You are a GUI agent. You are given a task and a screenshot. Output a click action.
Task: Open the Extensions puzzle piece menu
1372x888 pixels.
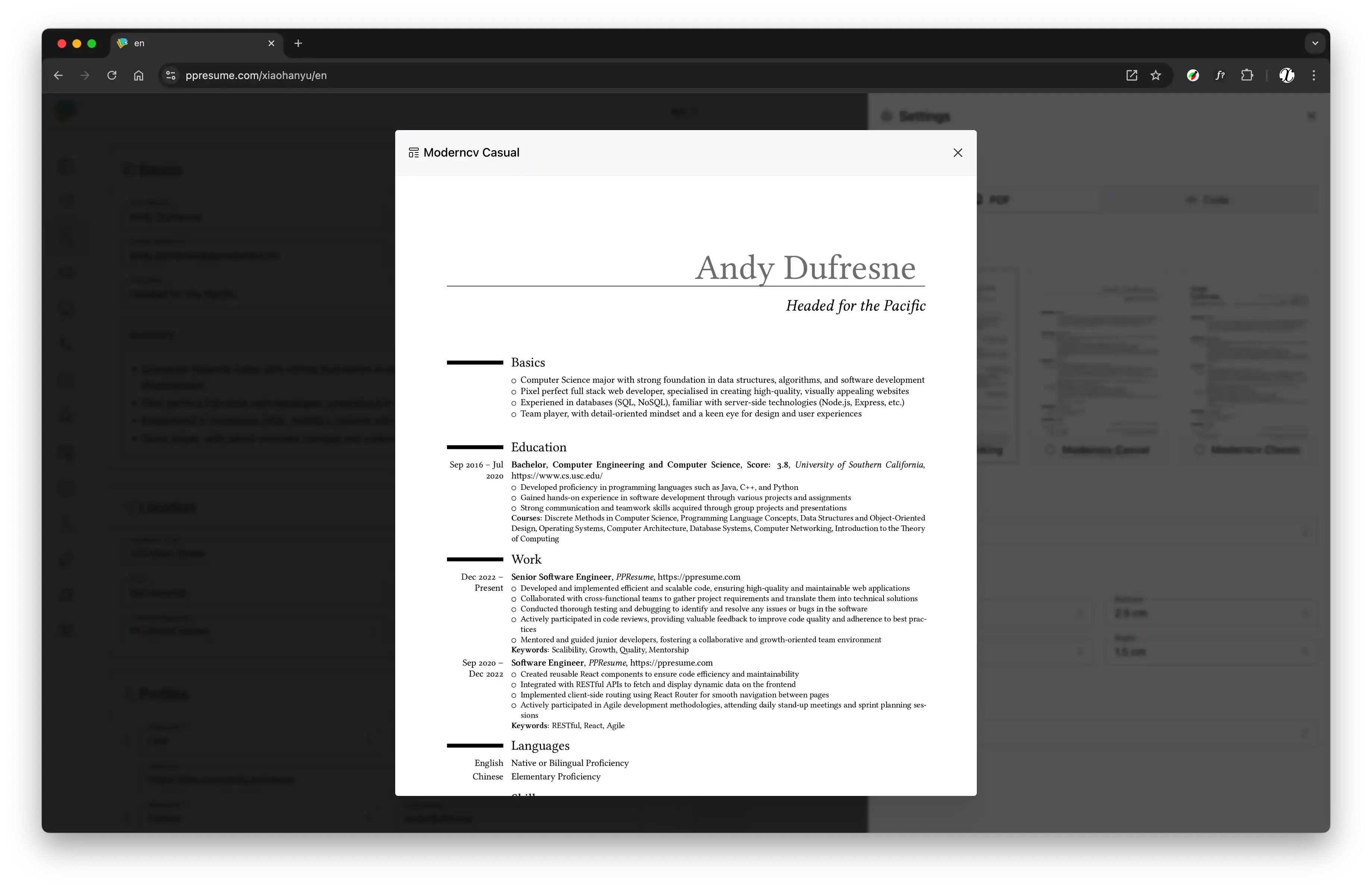pos(1247,75)
